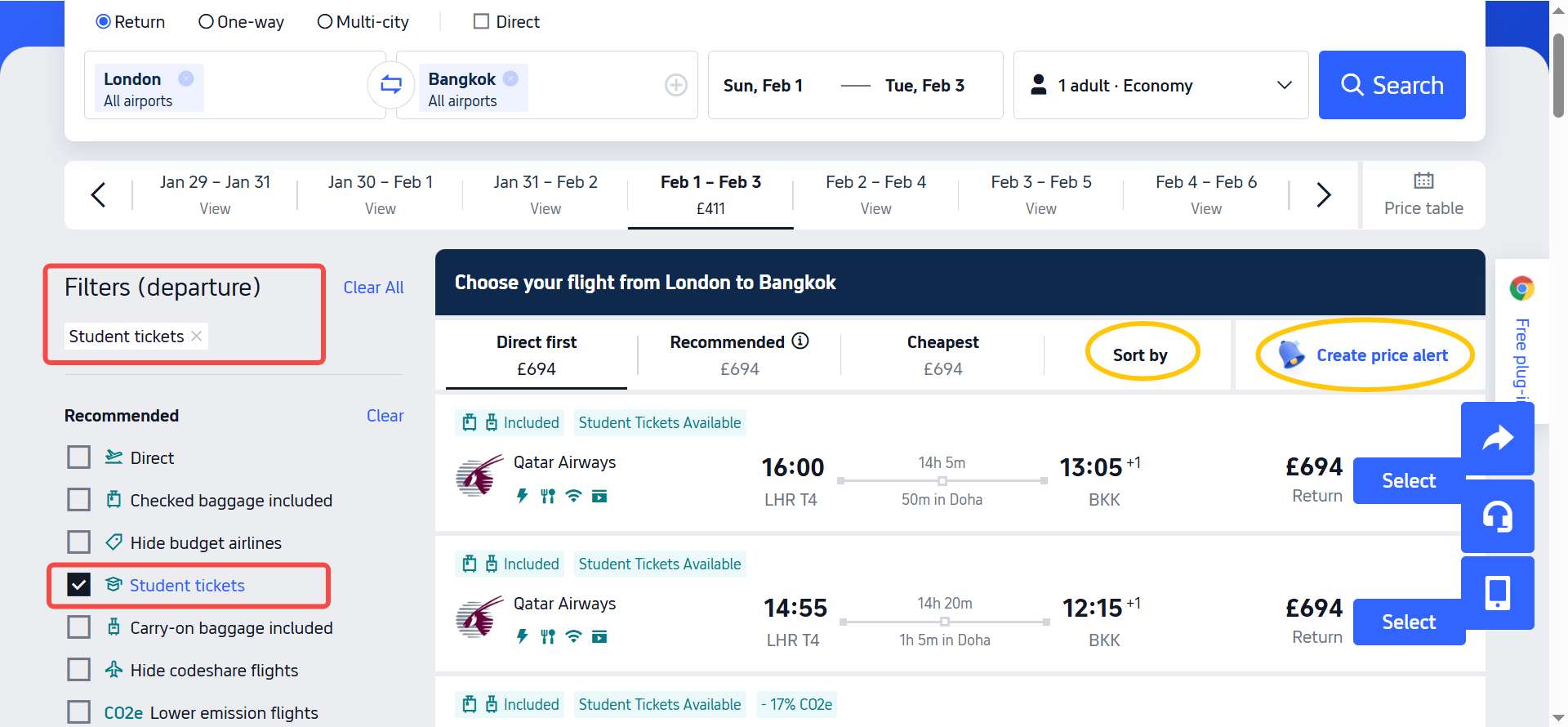Click the swap origin and destination icon
The image size is (1568, 727).
[x=391, y=85]
